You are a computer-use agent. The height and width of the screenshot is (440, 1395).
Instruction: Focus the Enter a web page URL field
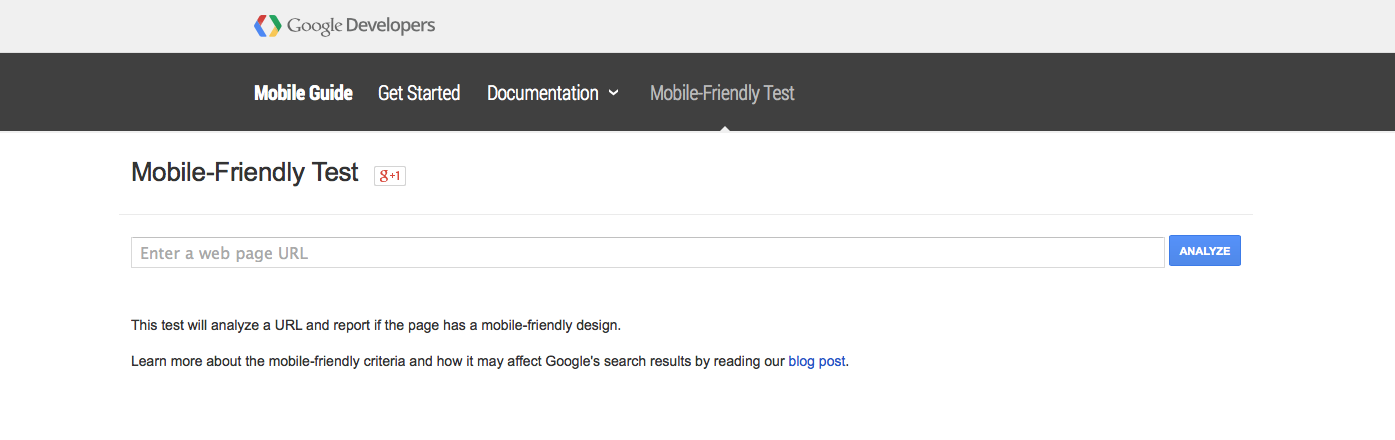(648, 253)
